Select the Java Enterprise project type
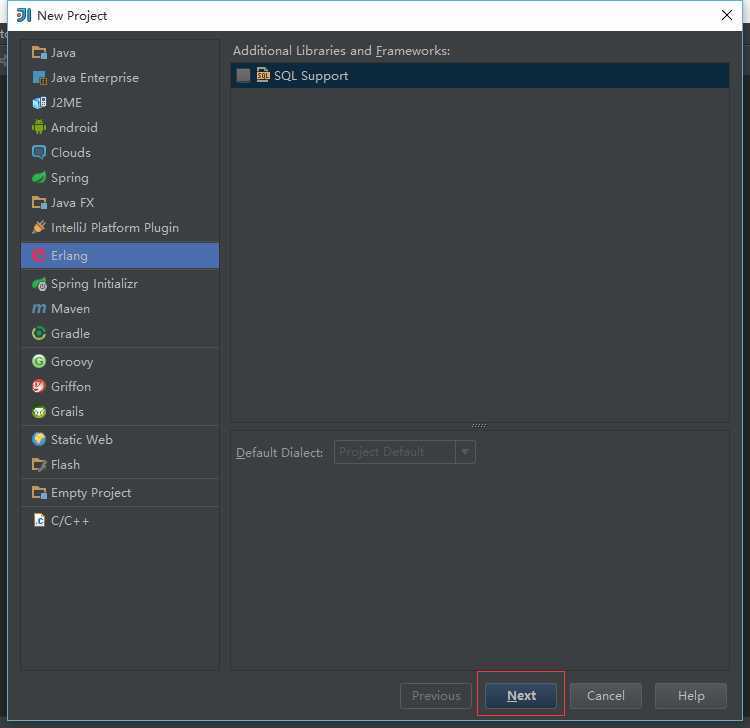This screenshot has height=728, width=750. [120, 77]
